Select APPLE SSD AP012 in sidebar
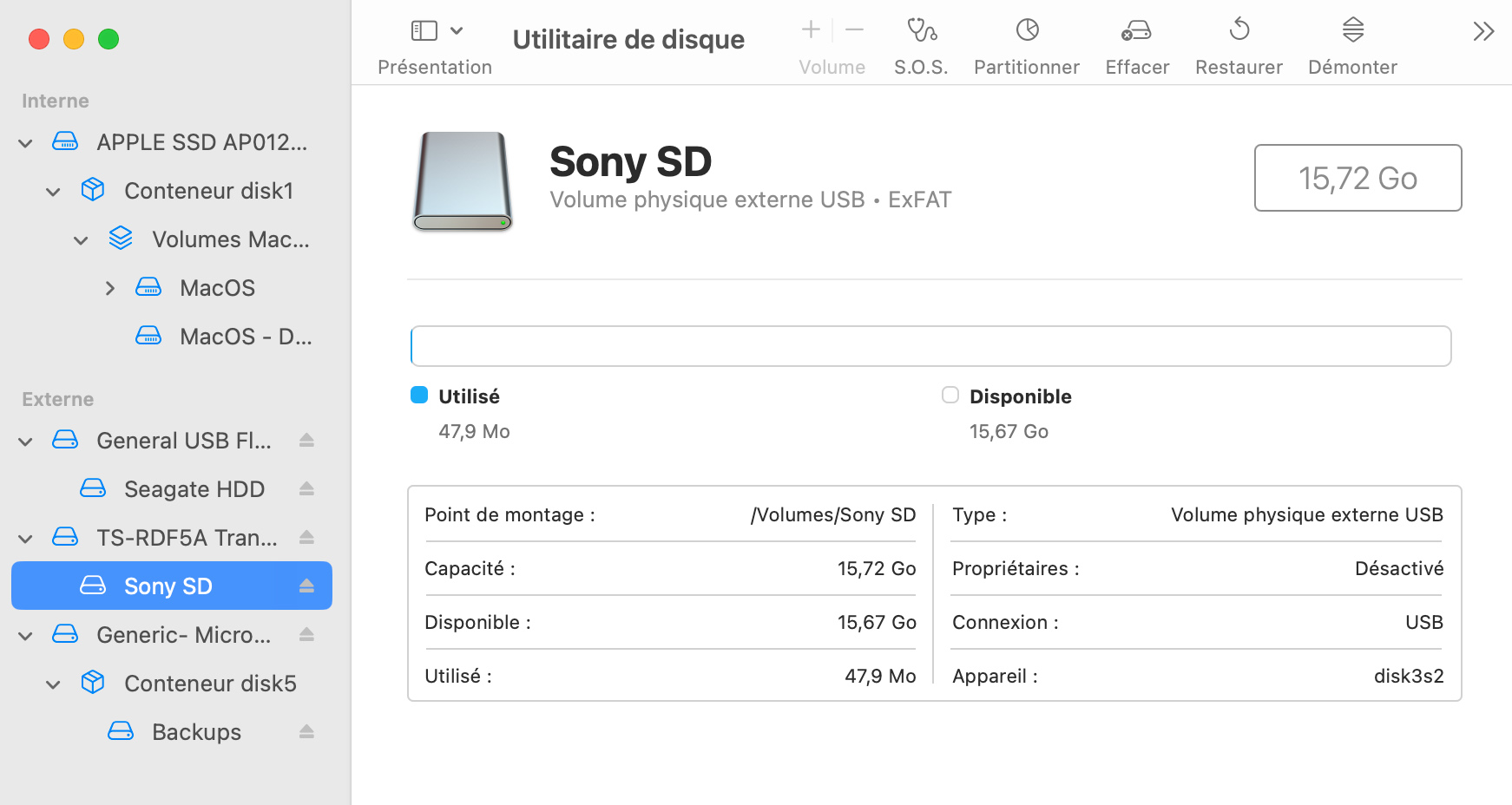 coord(172,142)
